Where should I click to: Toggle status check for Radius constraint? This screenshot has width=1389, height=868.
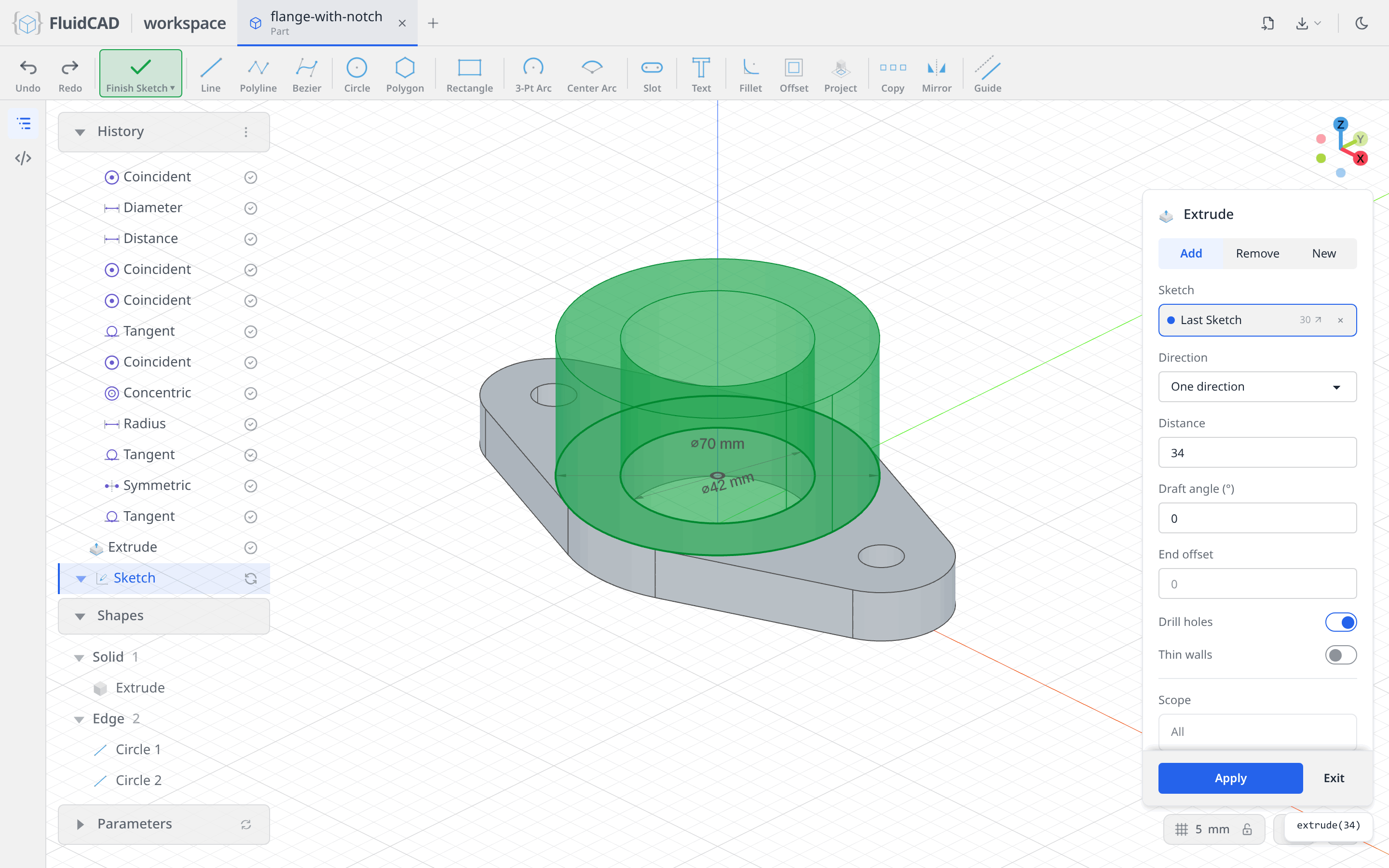[x=250, y=424]
